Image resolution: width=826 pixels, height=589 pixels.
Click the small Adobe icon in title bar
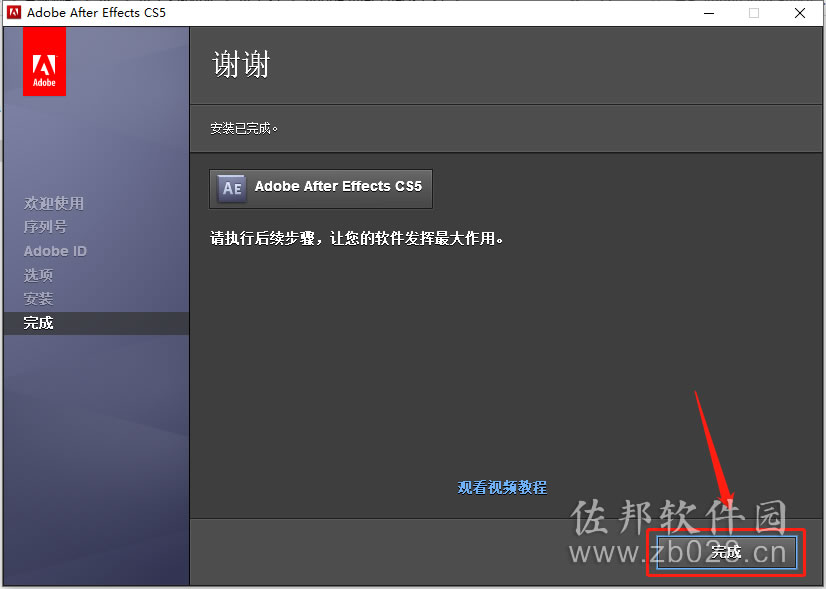(14, 13)
